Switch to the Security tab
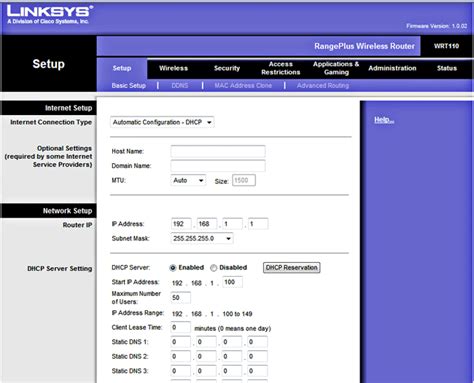Image resolution: width=474 pixels, height=383 pixels. pyautogui.click(x=227, y=68)
